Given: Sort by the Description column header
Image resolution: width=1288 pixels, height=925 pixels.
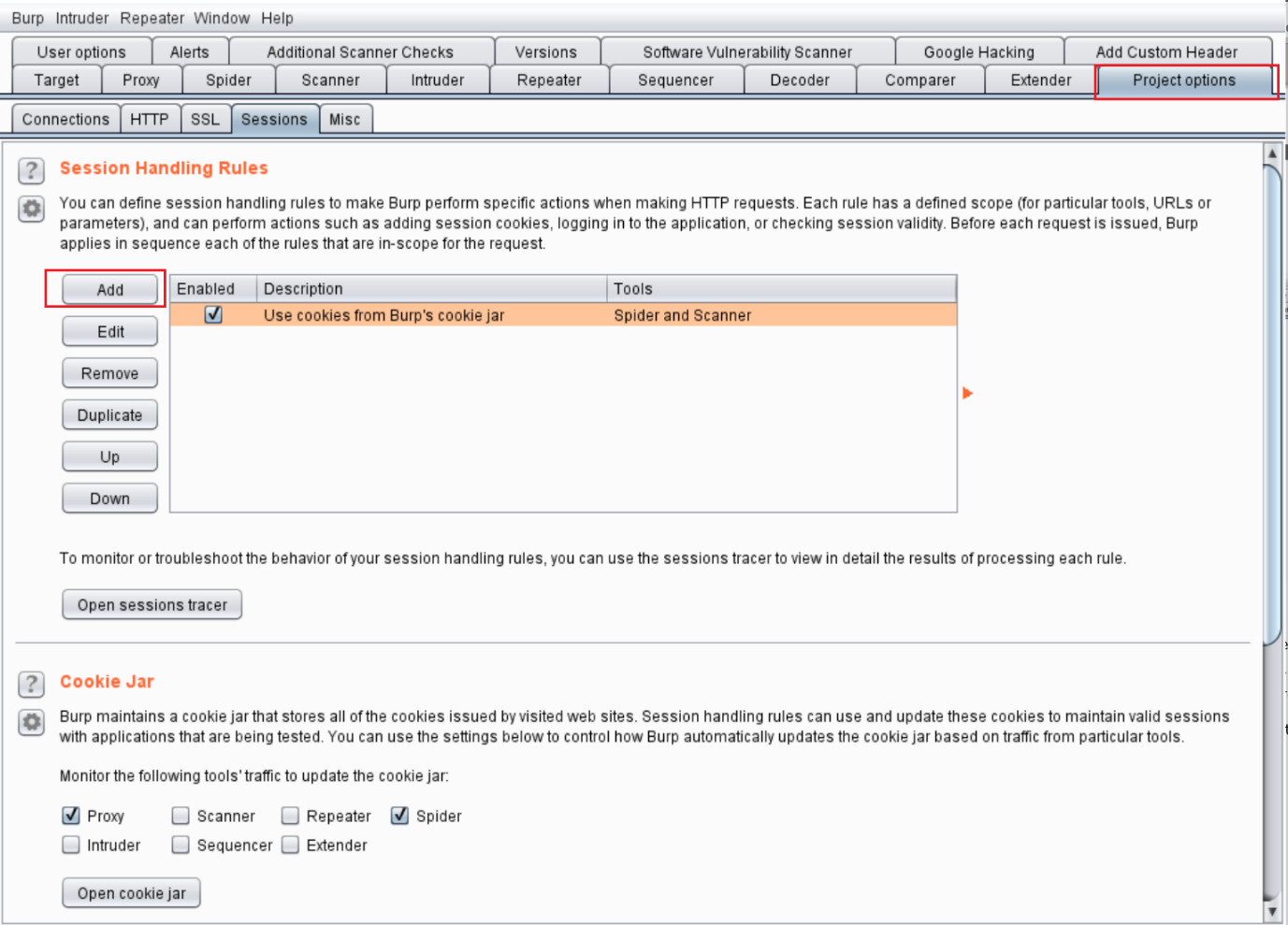Looking at the screenshot, I should point(430,289).
